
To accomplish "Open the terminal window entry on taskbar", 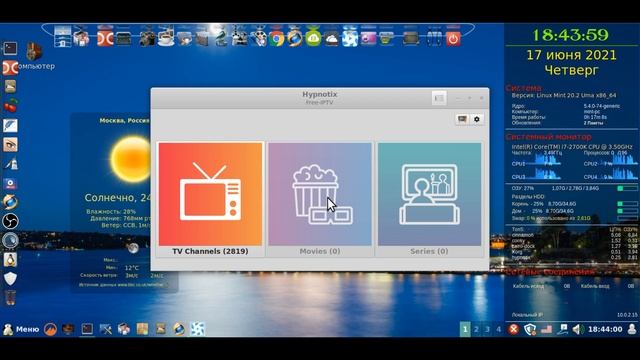I will (87, 329).
